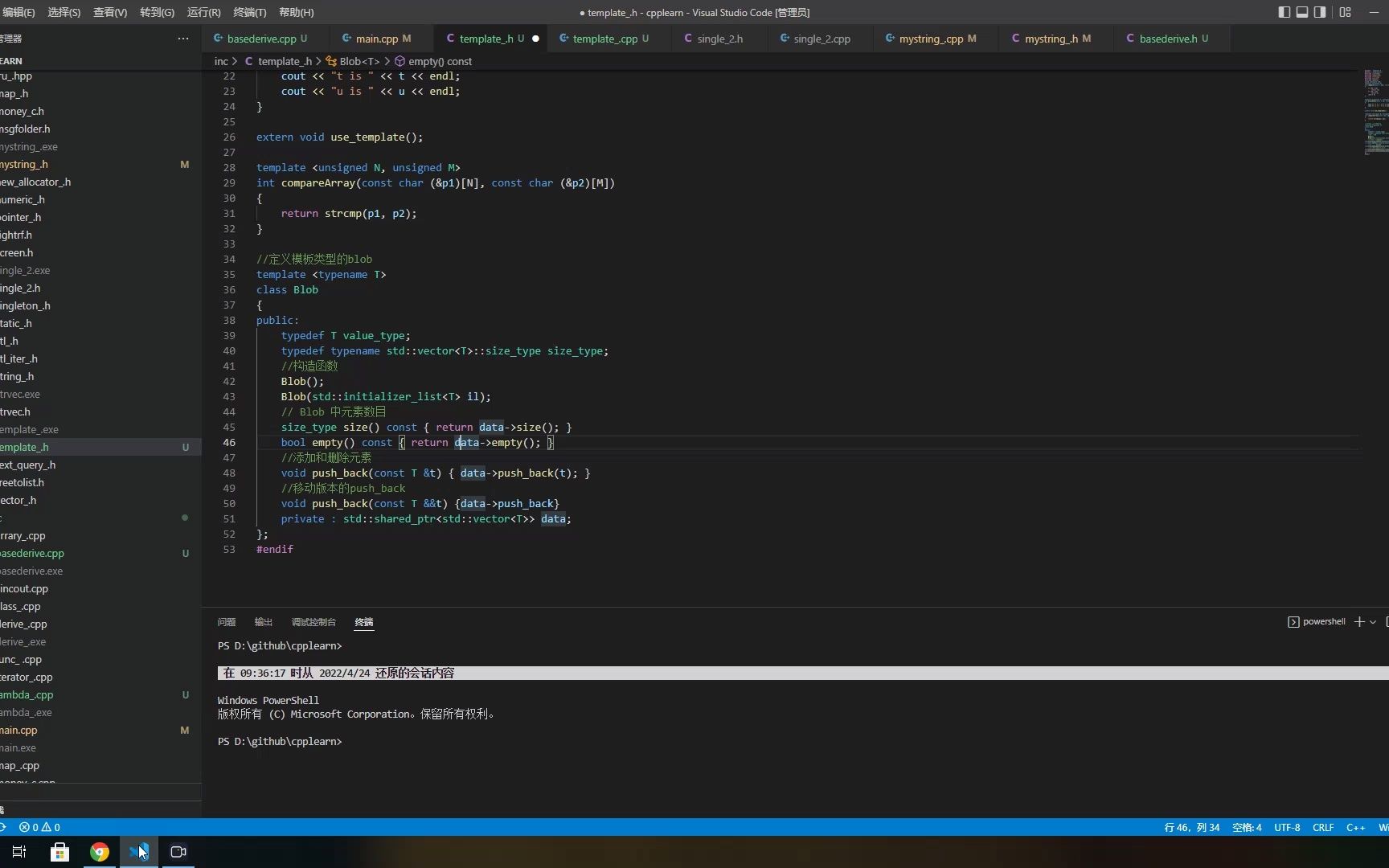The width and height of the screenshot is (1389, 868).
Task: Open money_c.h in explorer
Action: 100,111
